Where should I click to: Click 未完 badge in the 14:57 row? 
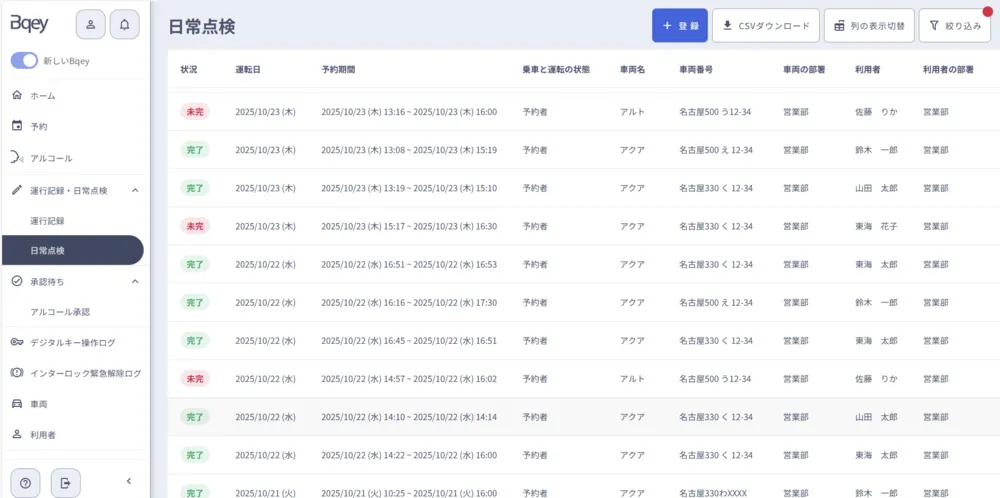coord(195,379)
